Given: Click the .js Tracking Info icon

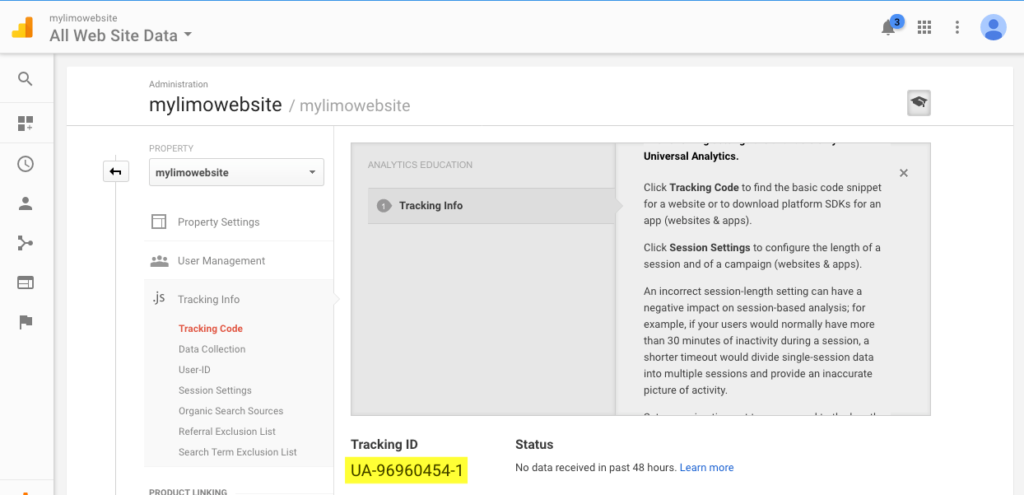Looking at the screenshot, I should (x=159, y=298).
